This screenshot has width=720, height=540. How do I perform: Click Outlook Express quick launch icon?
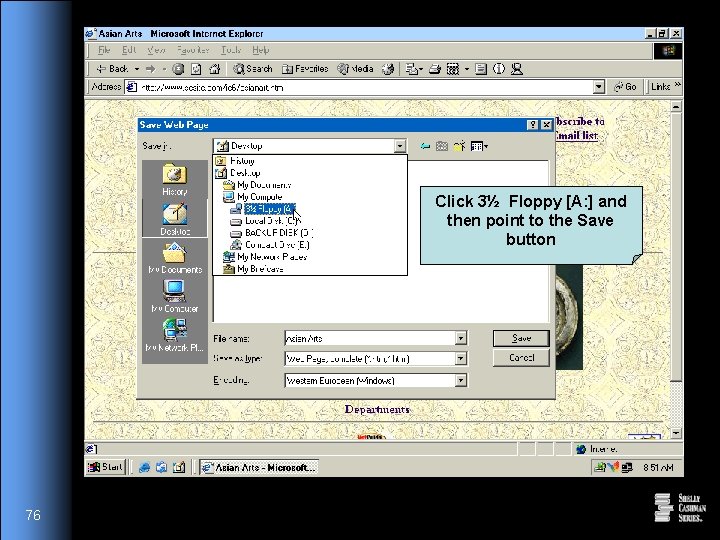coord(161,467)
